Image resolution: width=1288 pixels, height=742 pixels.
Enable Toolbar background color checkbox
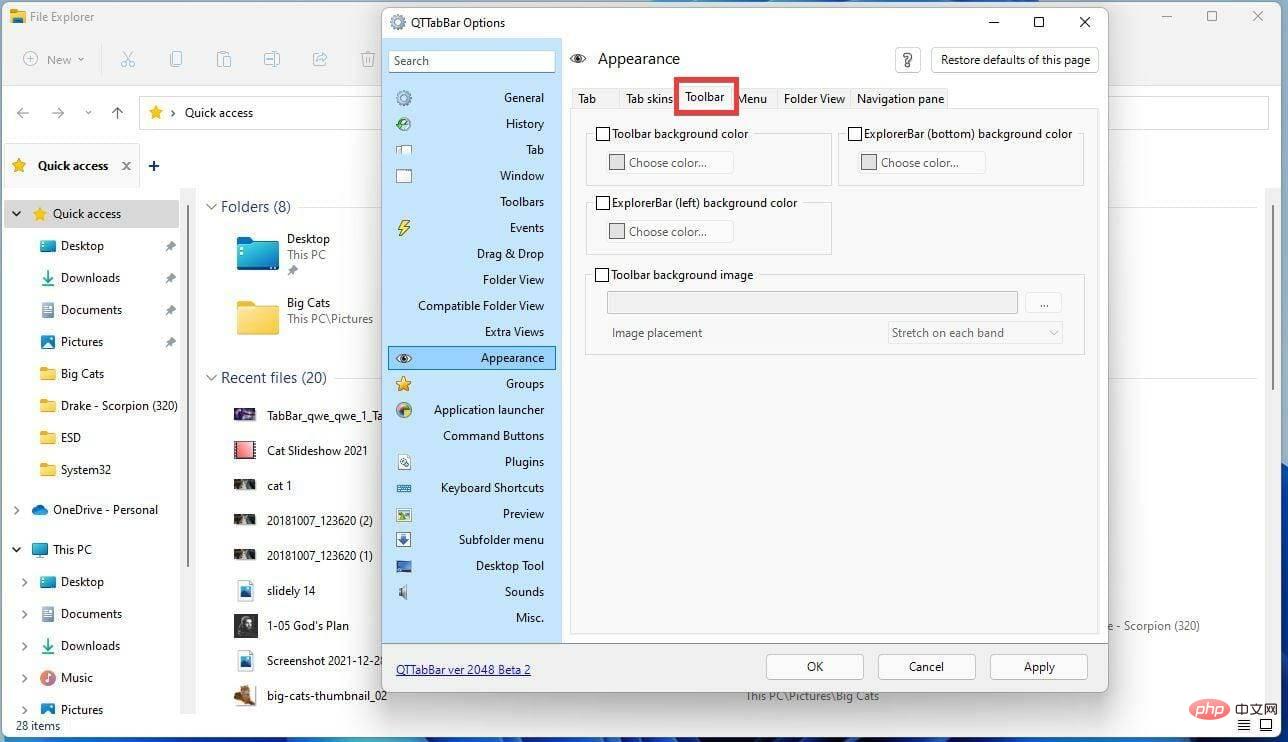(x=603, y=134)
